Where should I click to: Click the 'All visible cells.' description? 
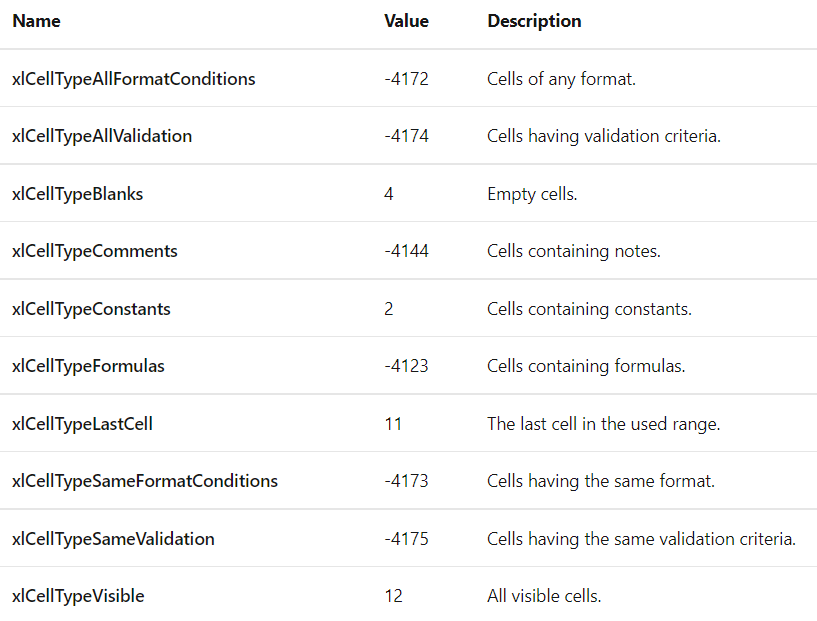[x=544, y=596]
